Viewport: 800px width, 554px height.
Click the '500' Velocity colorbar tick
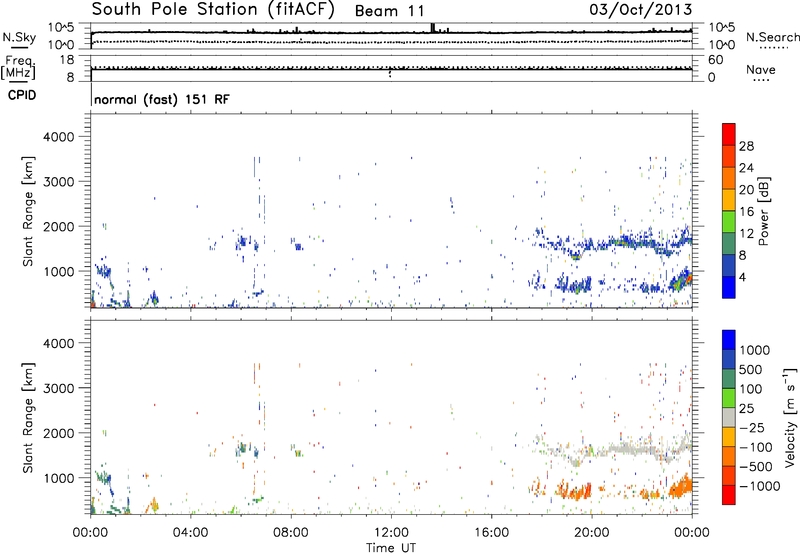pyautogui.click(x=753, y=369)
